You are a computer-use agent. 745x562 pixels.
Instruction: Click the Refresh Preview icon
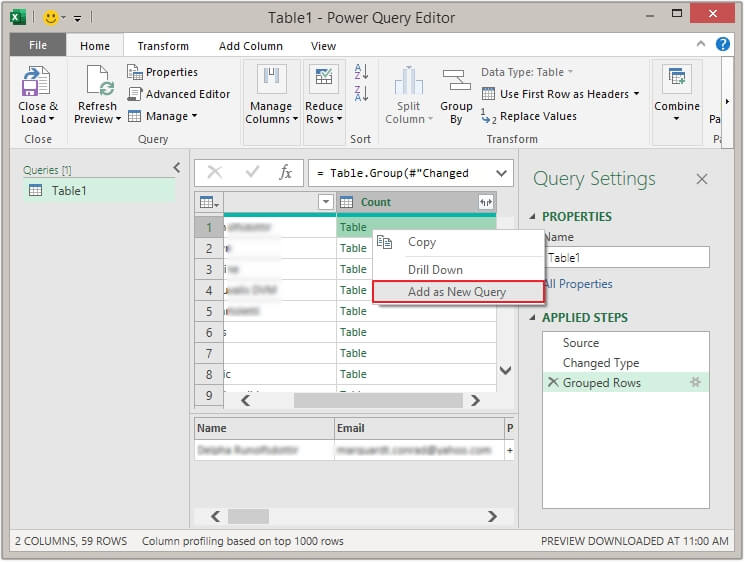[x=98, y=82]
